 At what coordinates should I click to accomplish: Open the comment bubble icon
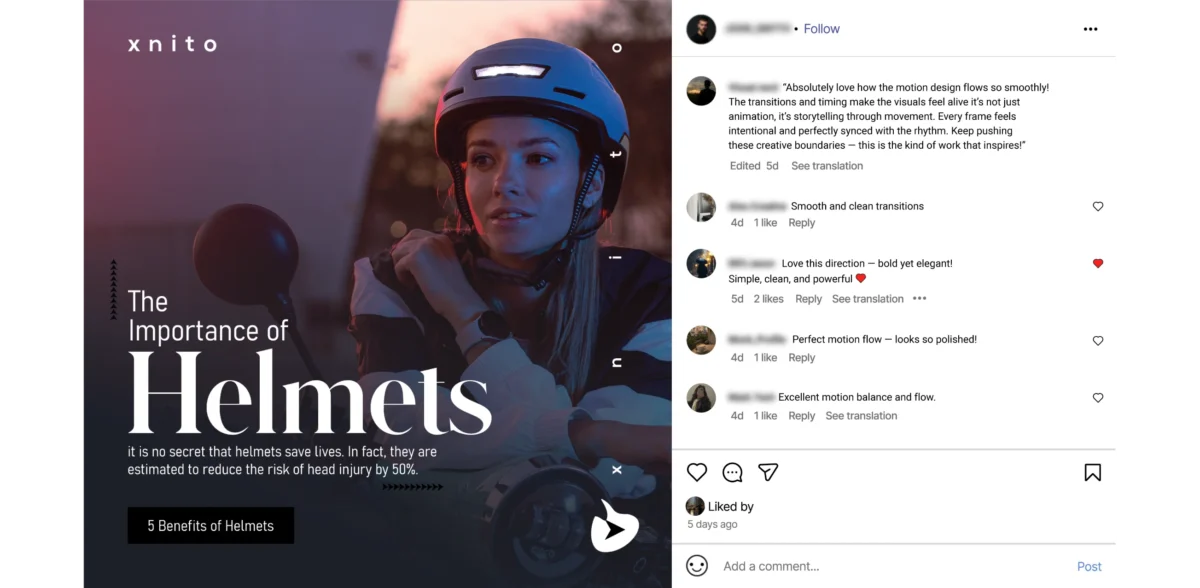pyautogui.click(x=733, y=472)
